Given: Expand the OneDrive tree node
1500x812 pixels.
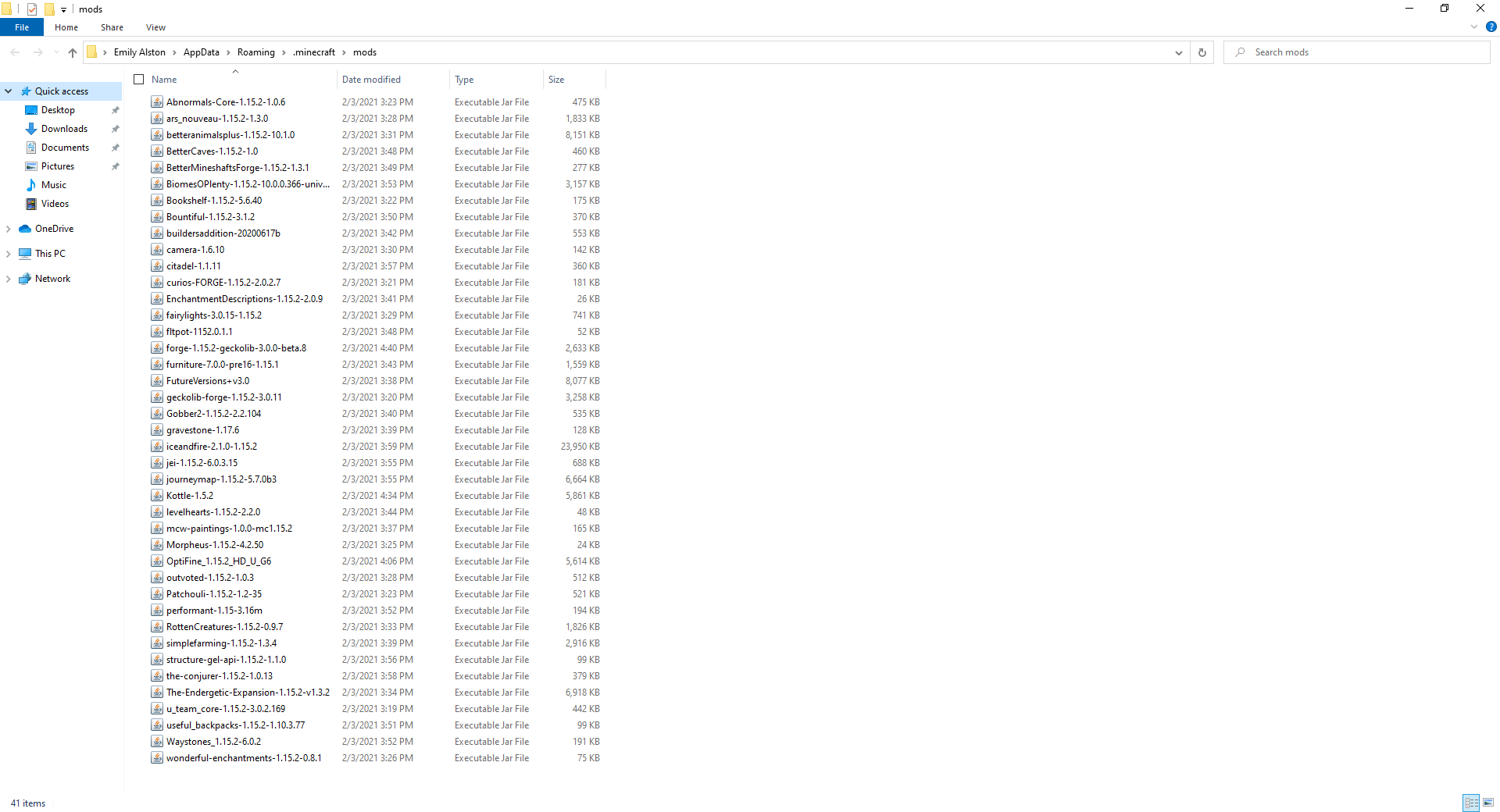Looking at the screenshot, I should click(x=9, y=229).
